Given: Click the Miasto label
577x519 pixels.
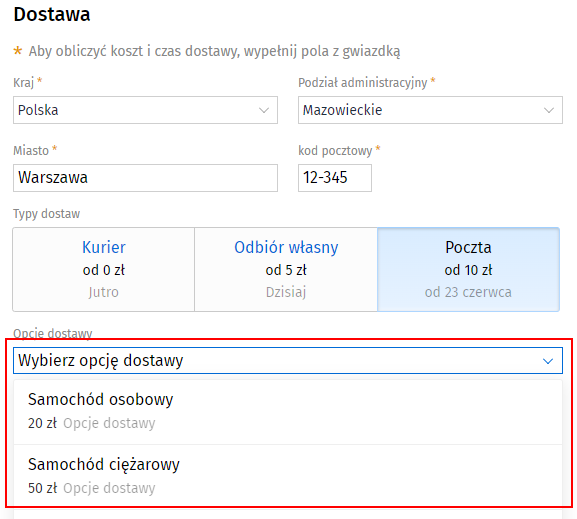Looking at the screenshot, I should pos(31,151).
